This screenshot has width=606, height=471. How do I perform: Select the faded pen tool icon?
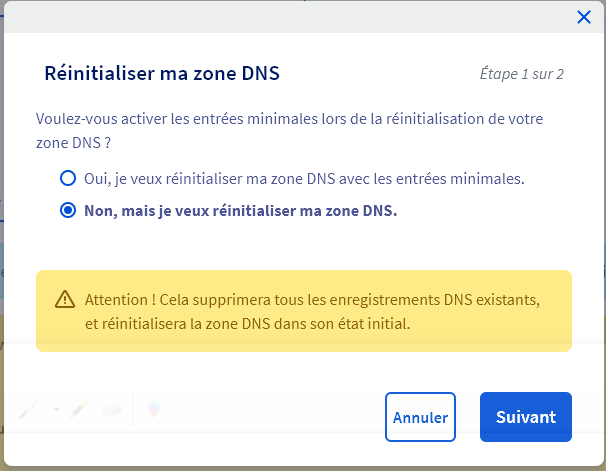click(29, 409)
